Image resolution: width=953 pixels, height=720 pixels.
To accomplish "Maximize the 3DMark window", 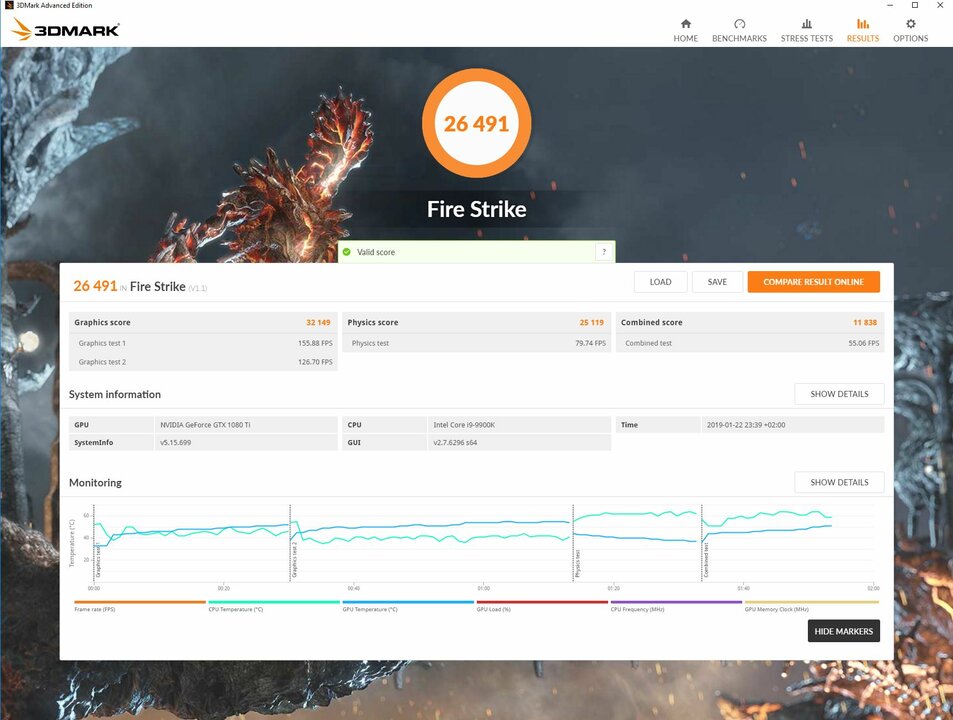I will pyautogui.click(x=915, y=5).
